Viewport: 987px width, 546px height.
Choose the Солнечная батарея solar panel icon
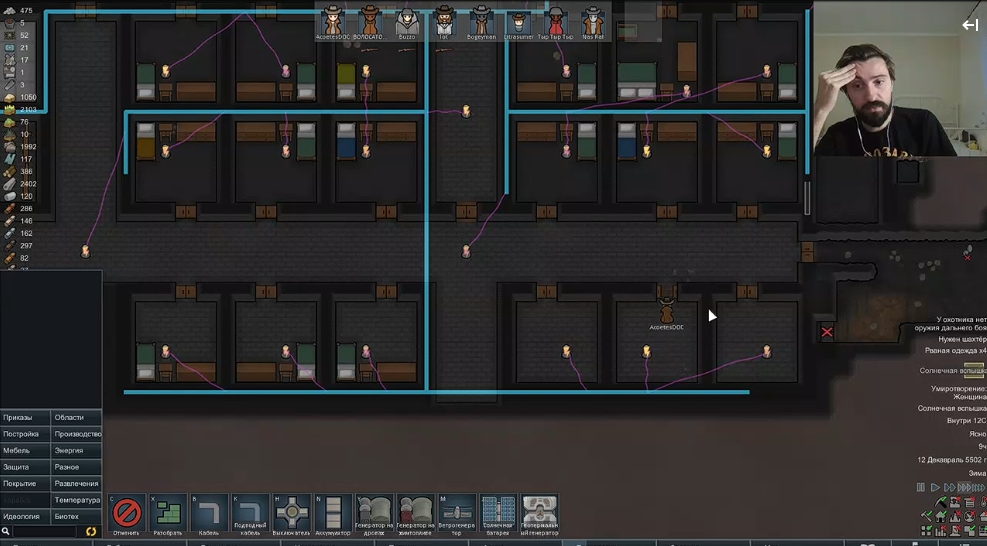(x=498, y=513)
